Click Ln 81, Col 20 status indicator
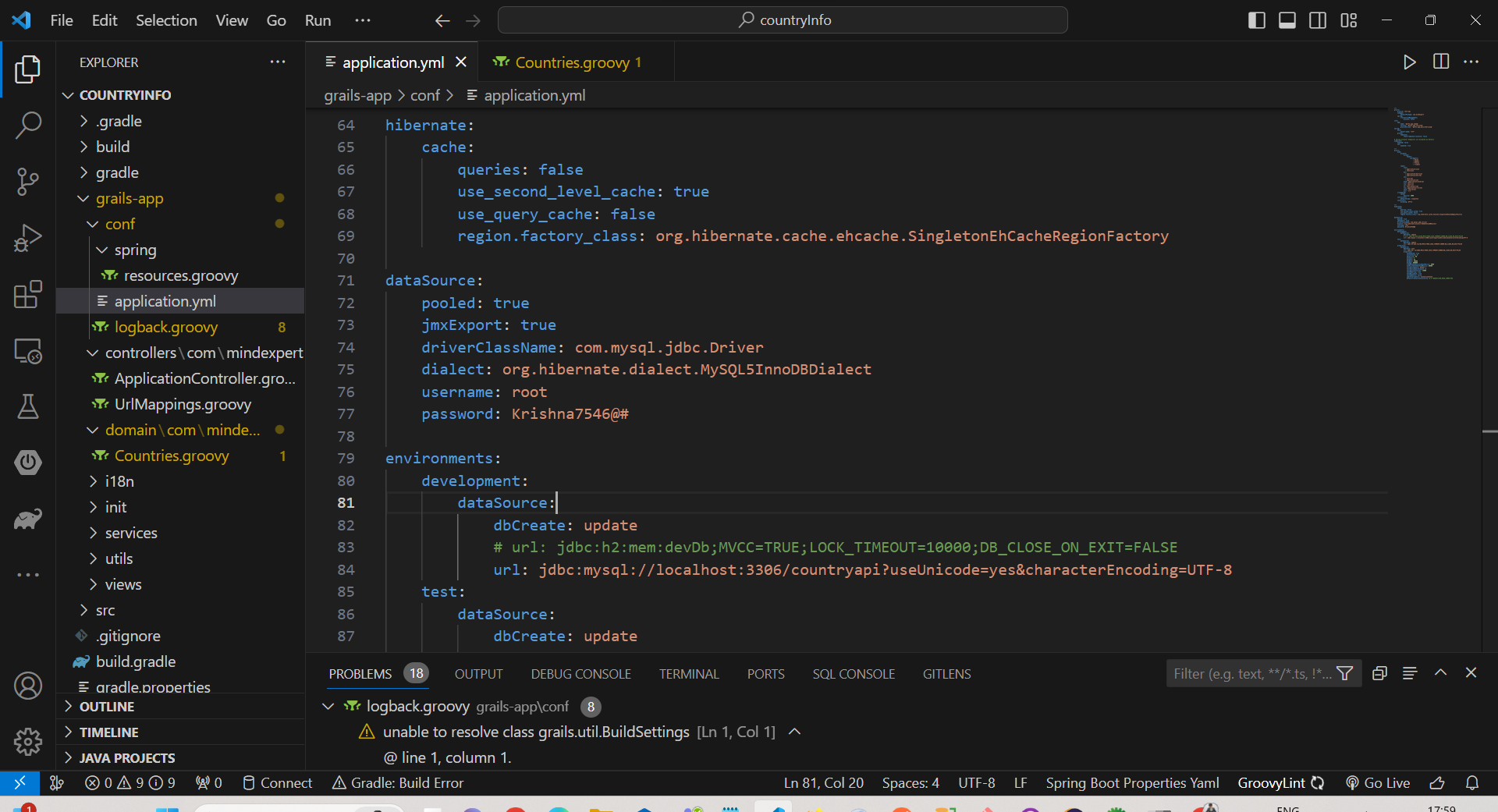 click(823, 782)
